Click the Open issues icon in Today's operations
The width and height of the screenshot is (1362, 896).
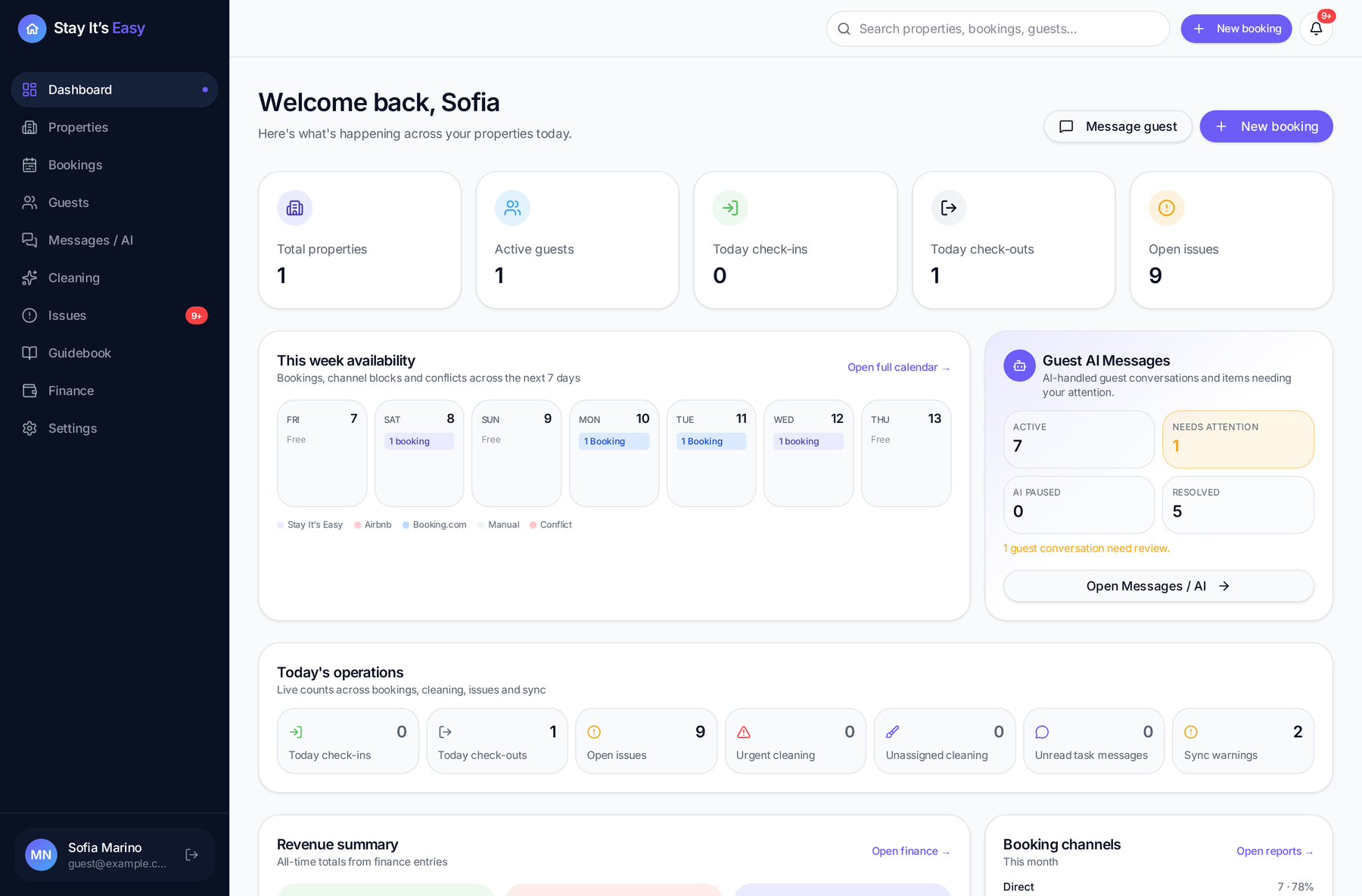594,732
